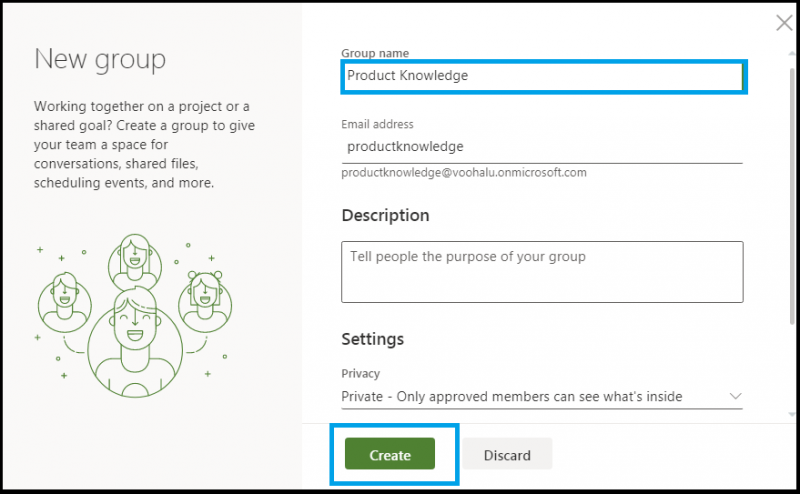The width and height of the screenshot is (800, 494).
Task: Click the Email address label
Action: [x=377, y=124]
